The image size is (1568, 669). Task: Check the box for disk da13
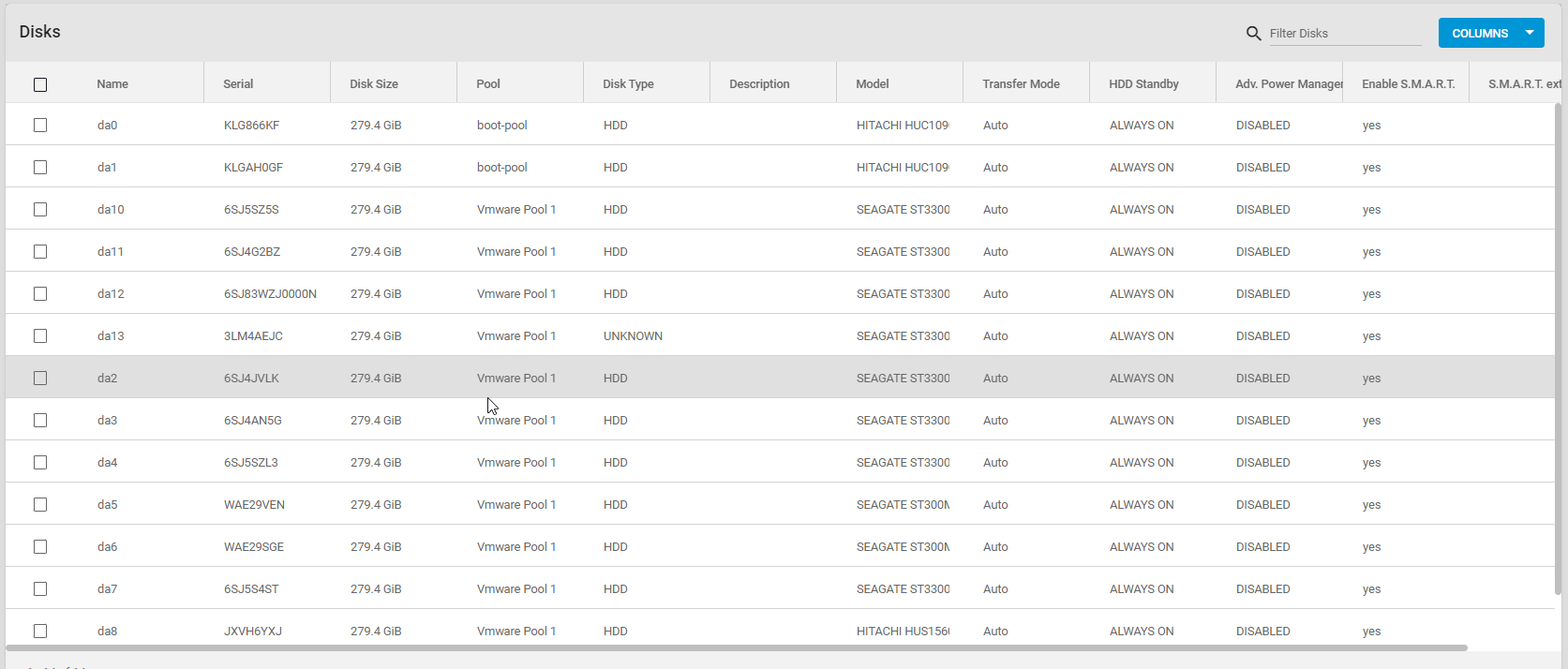coord(40,335)
